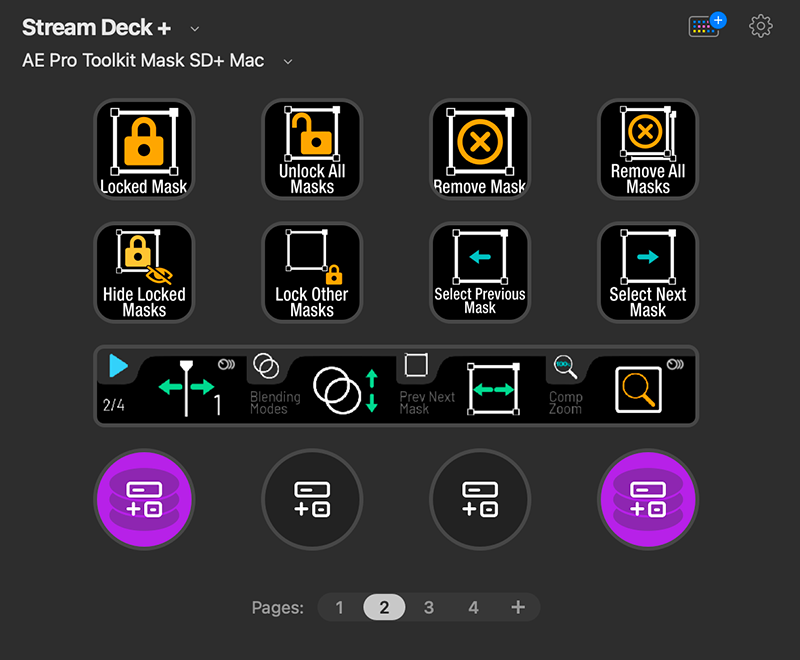Click the orange magnifier zoom dial key
The image size is (800, 660).
point(640,388)
